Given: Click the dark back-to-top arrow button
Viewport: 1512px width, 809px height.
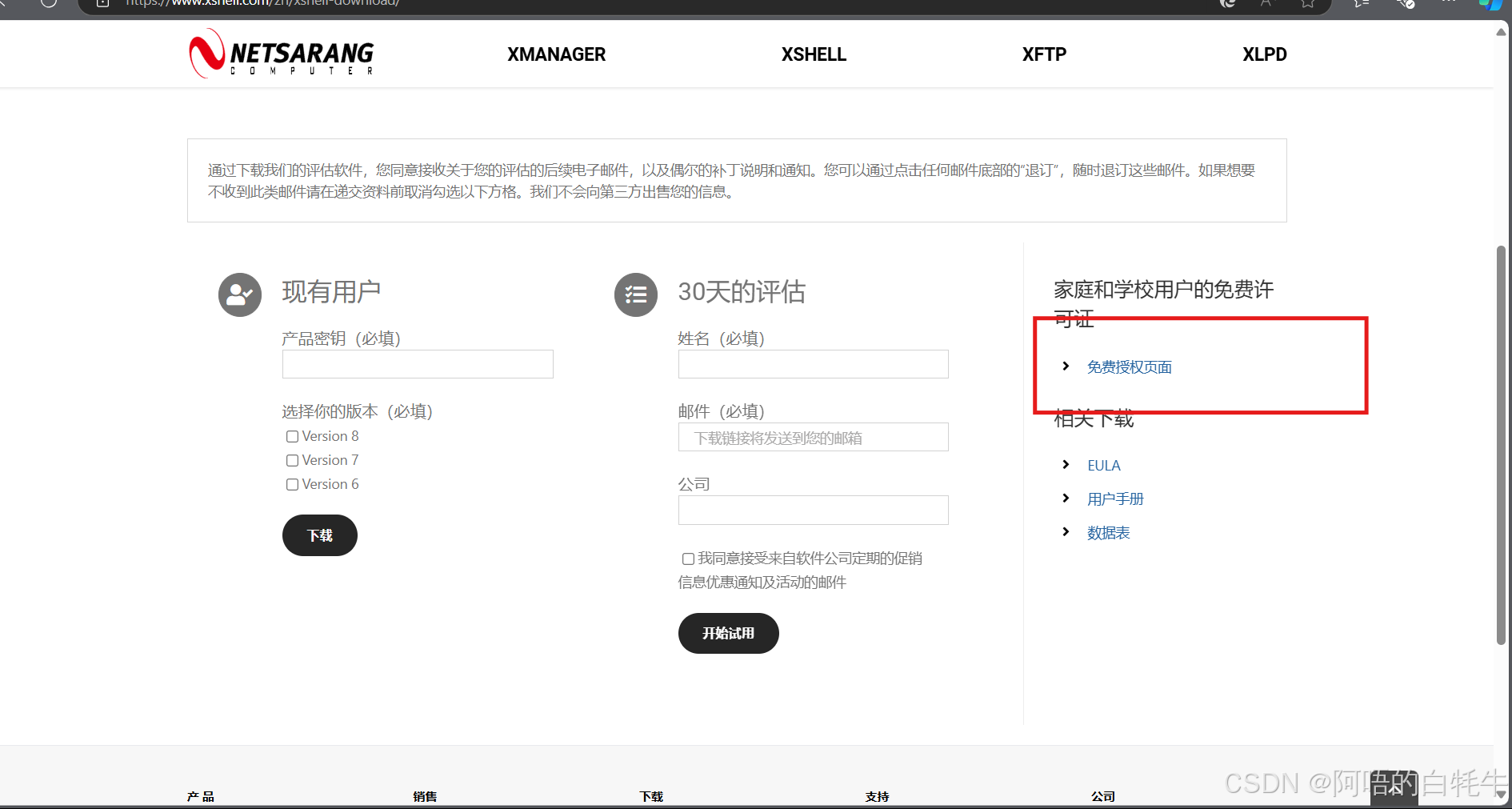Looking at the screenshot, I should click(x=1394, y=787).
